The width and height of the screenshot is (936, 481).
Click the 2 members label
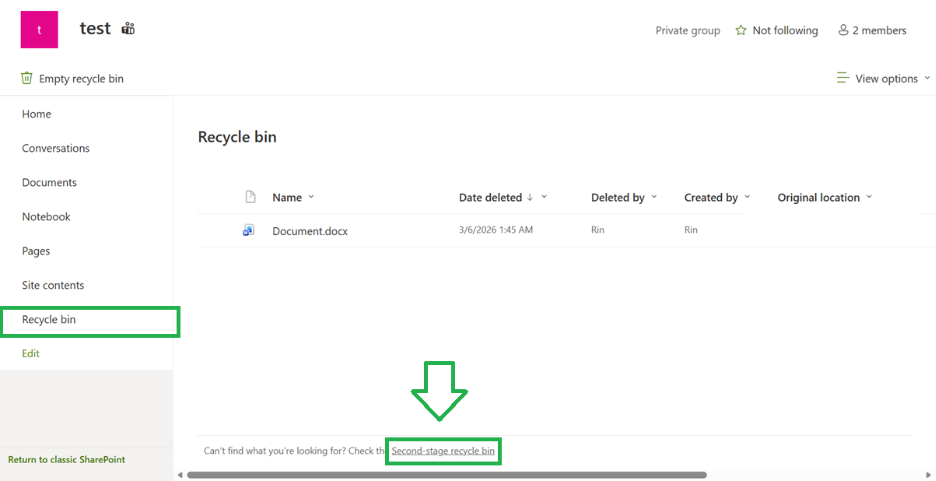coord(879,30)
